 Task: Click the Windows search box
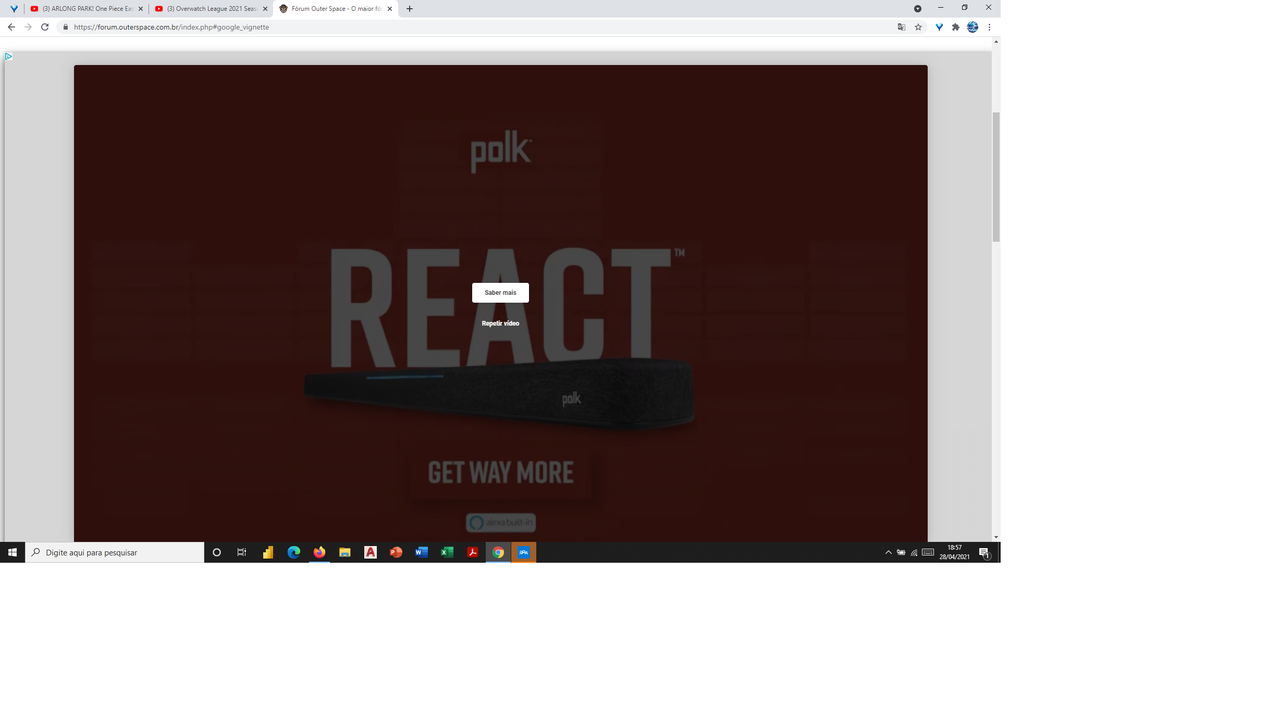click(x=115, y=552)
